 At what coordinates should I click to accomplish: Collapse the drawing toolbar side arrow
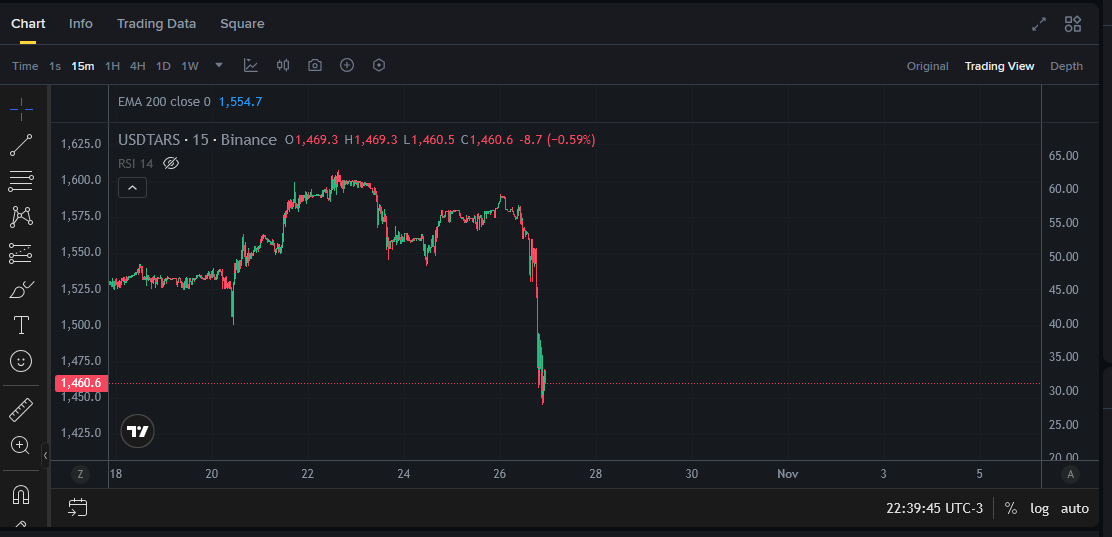point(45,455)
